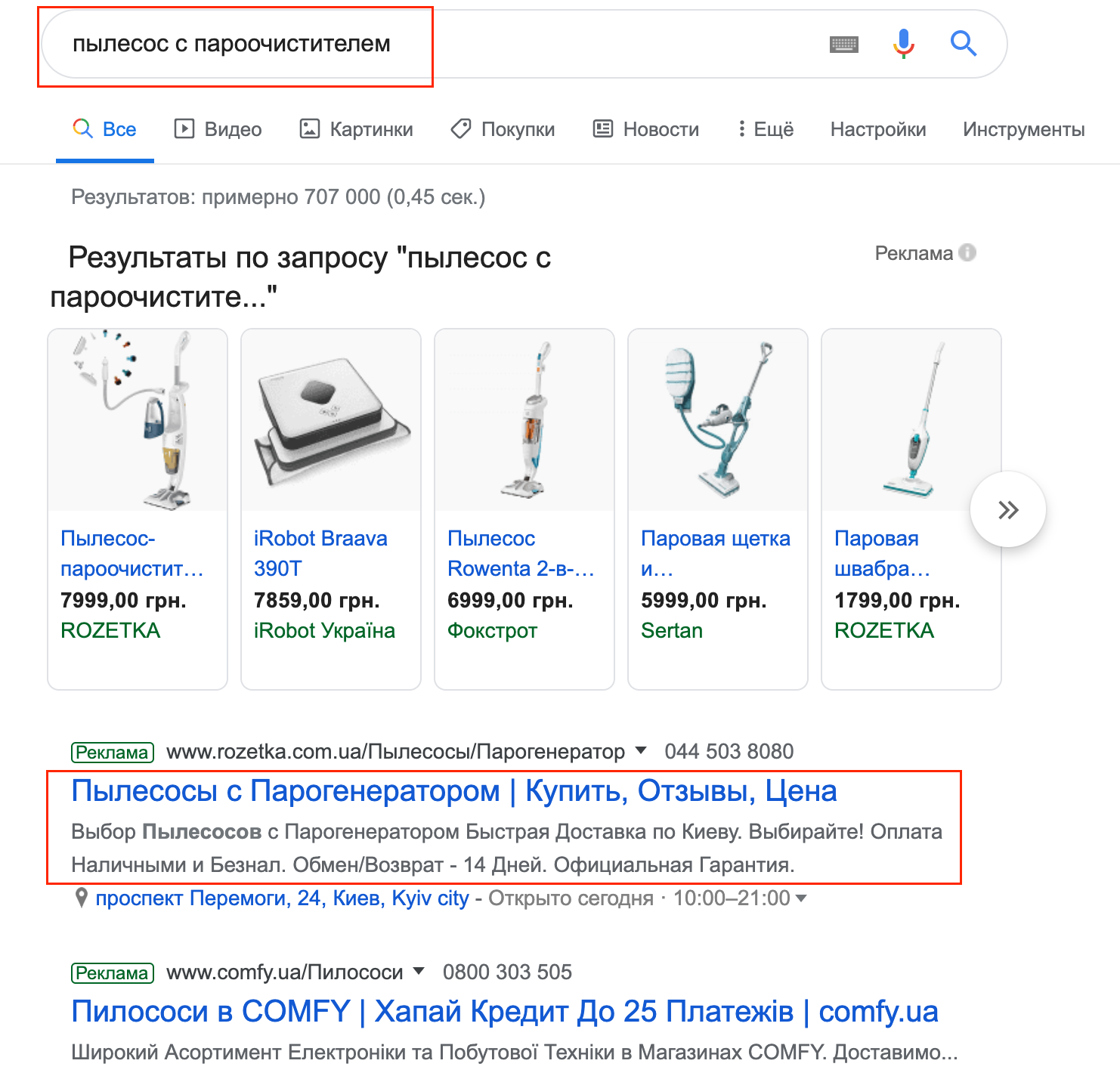Expand opening hours 10:00–21:00 dropdown
Image resolution: width=1120 pixels, height=1076 pixels.
[x=801, y=898]
